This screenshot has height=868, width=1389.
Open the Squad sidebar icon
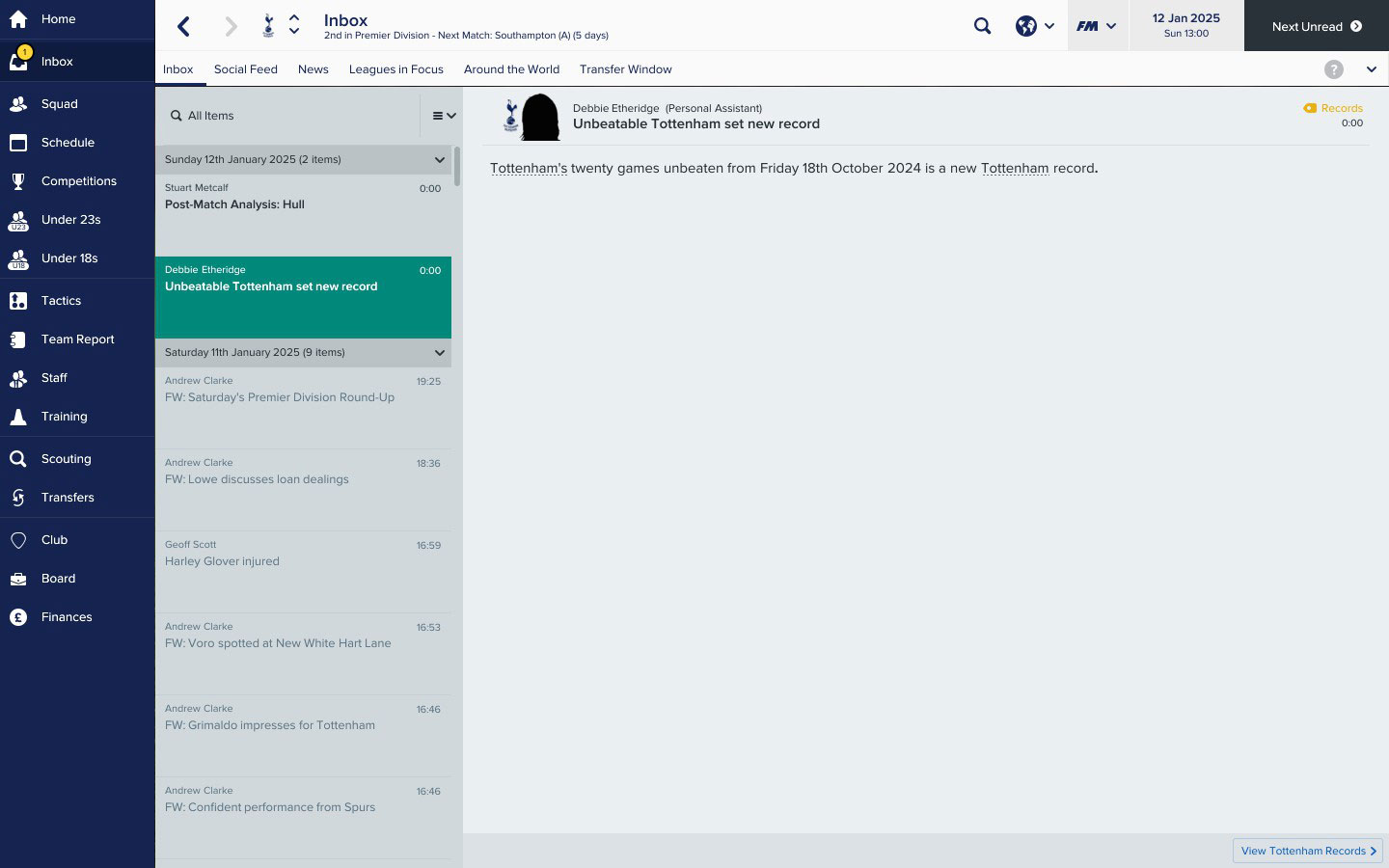pyautogui.click(x=18, y=104)
